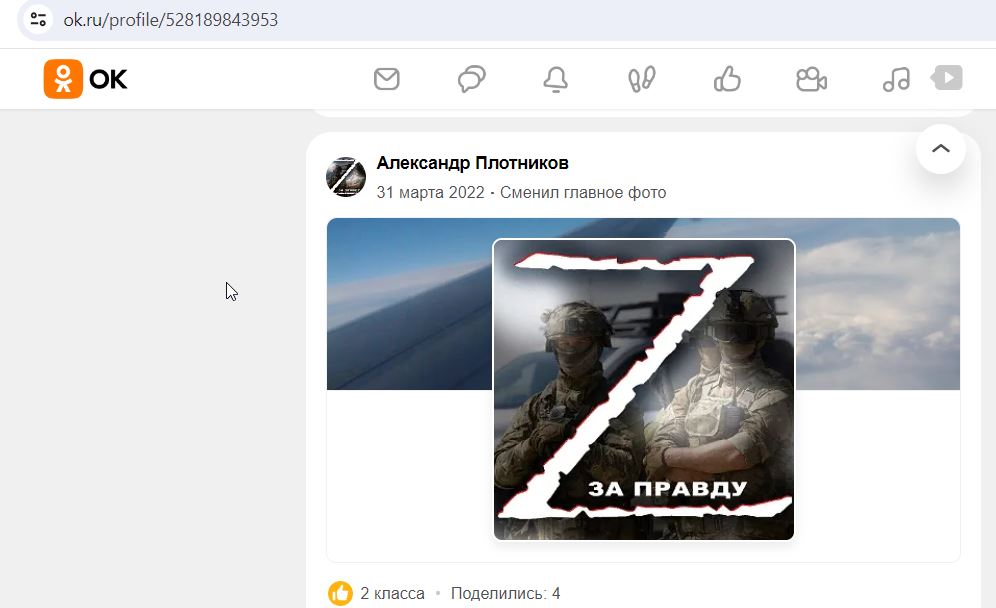This screenshot has width=996, height=608.
Task: Collapse with the scroll-to-top chevron button
Action: pos(941,149)
